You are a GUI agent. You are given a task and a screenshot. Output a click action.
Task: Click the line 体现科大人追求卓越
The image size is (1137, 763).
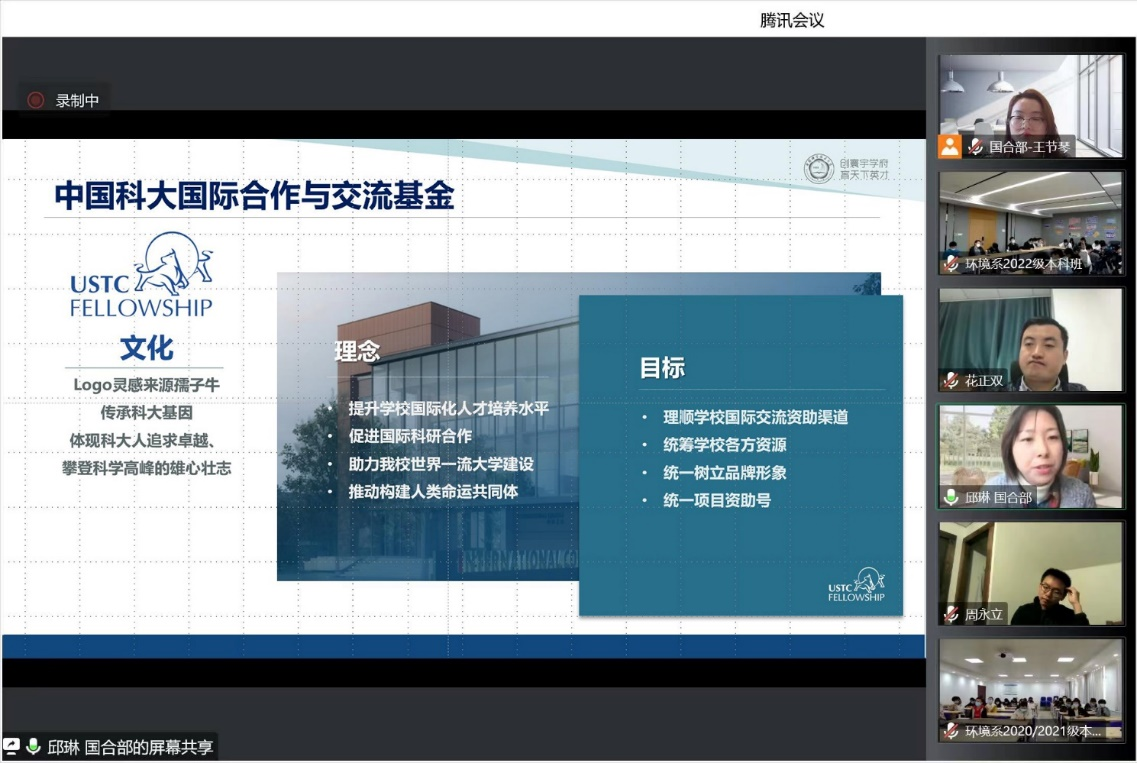pyautogui.click(x=142, y=440)
